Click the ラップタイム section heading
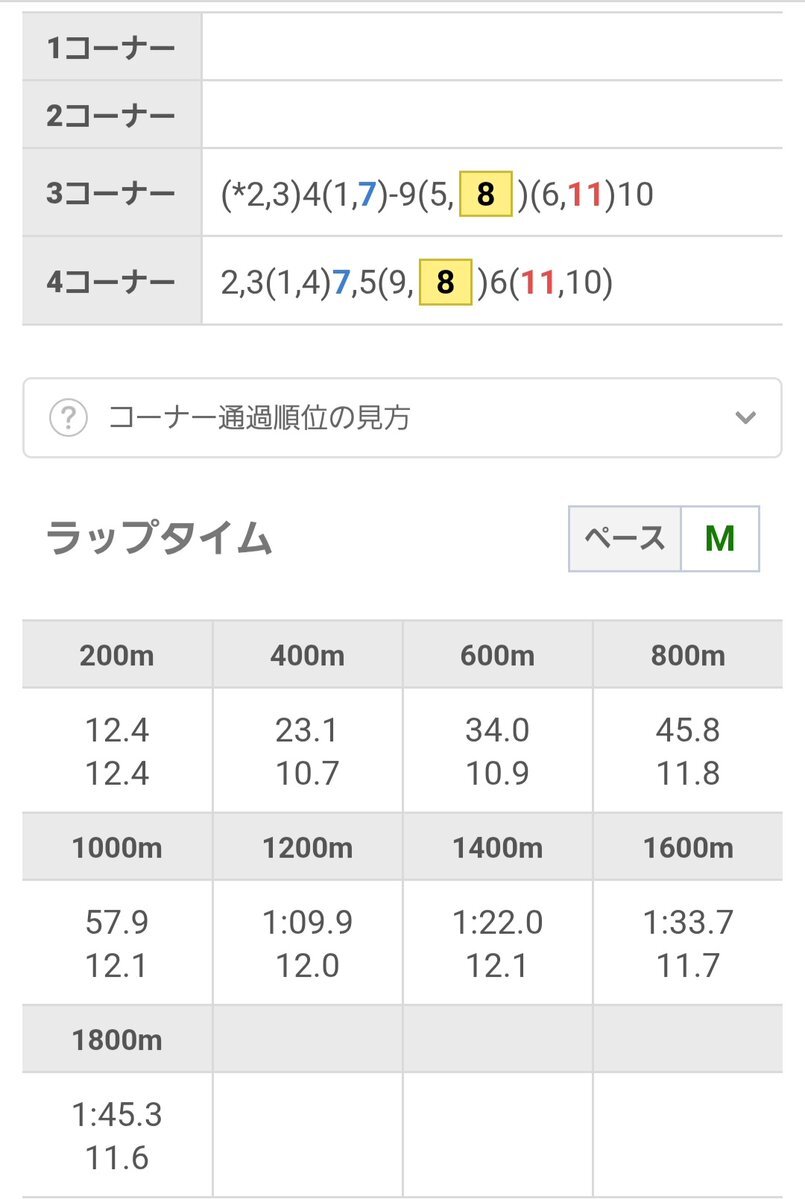The height and width of the screenshot is (1199, 805). [159, 538]
